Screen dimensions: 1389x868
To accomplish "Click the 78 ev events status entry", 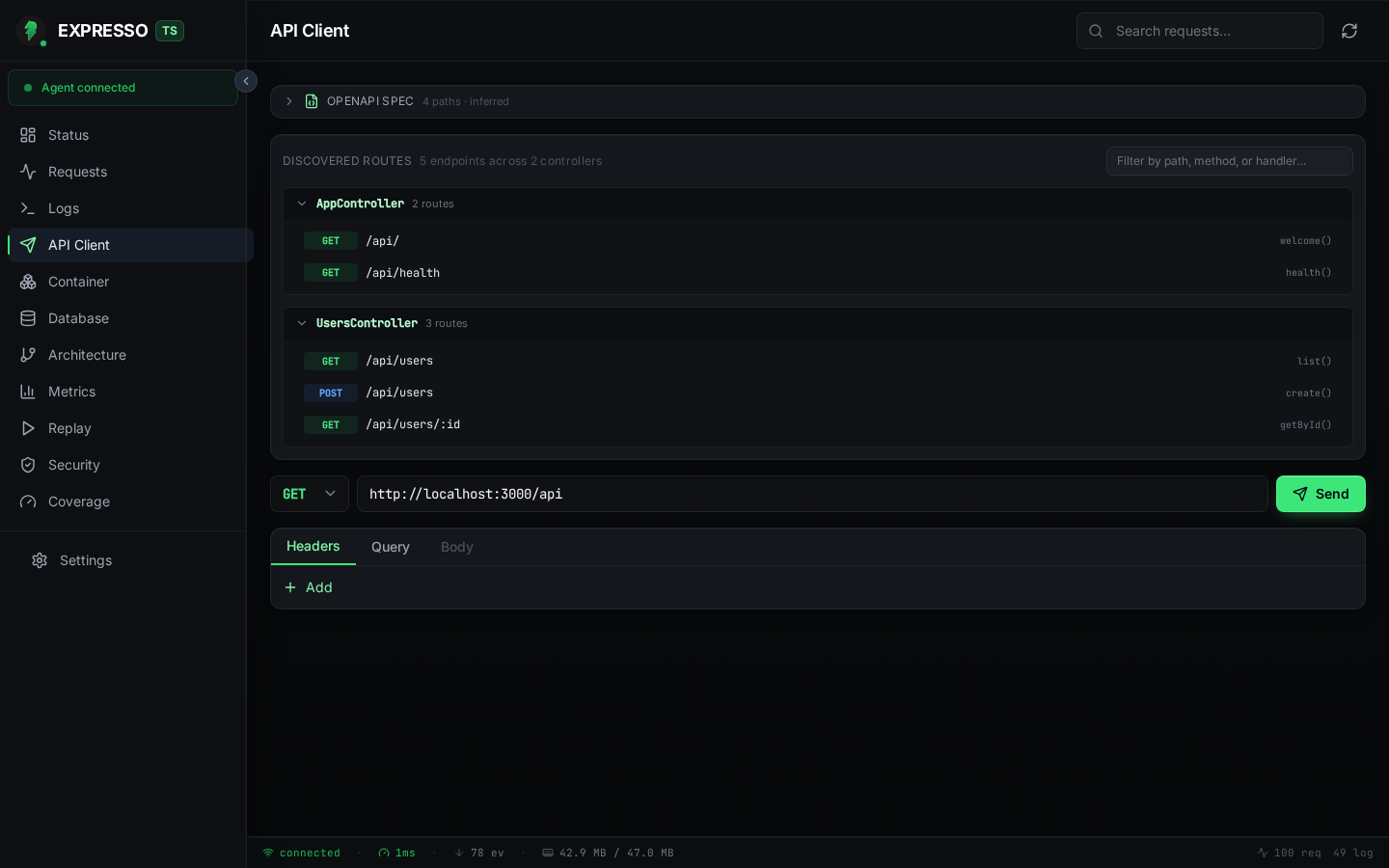I will pos(479,853).
